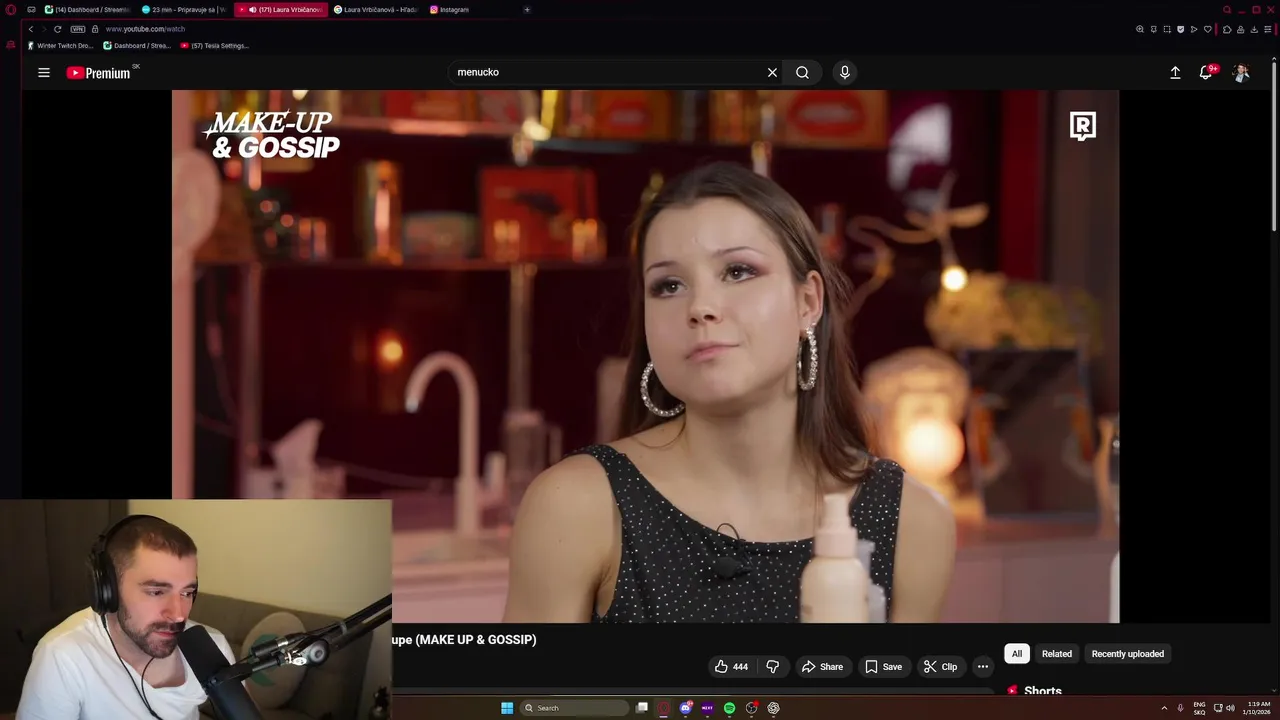Toggle the VPN badge in address bar
Image resolution: width=1280 pixels, height=720 pixels.
(x=78, y=29)
